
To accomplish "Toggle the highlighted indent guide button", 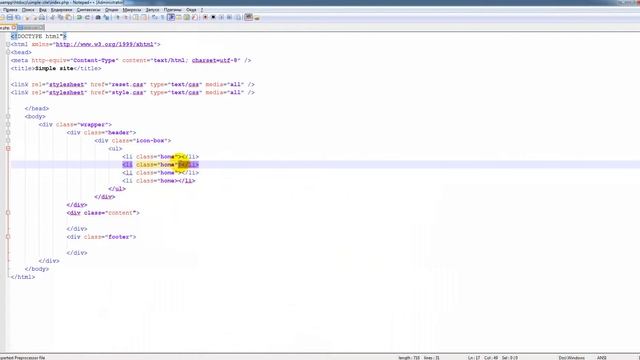I will [171, 18].
